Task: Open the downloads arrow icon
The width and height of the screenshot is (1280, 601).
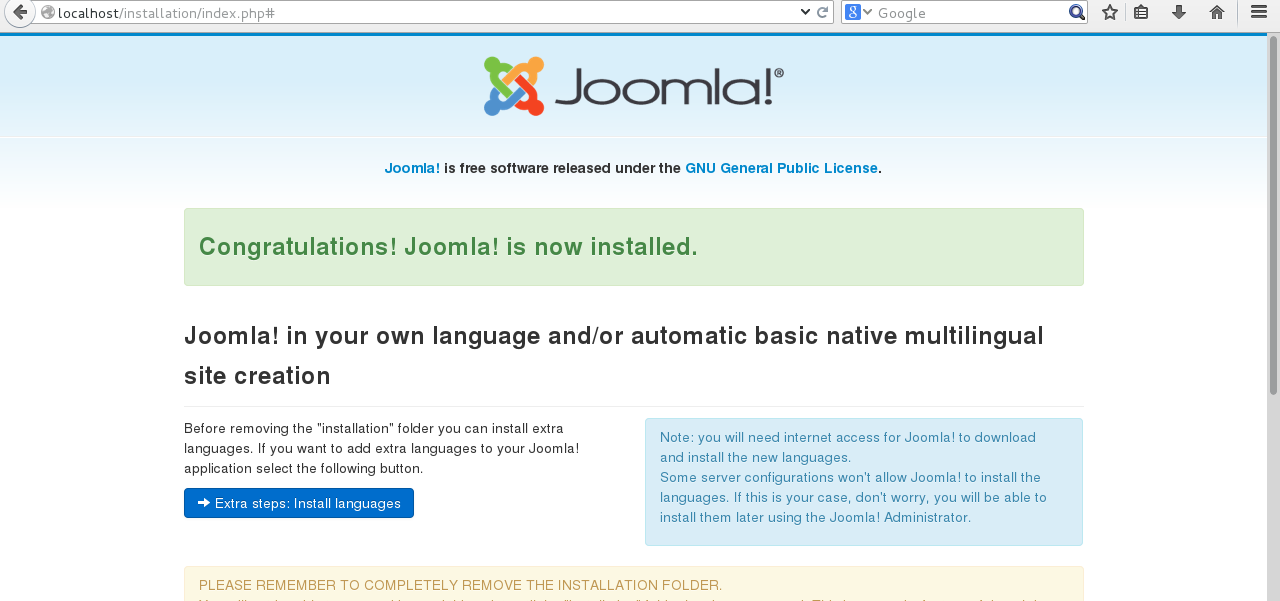Action: tap(1179, 12)
